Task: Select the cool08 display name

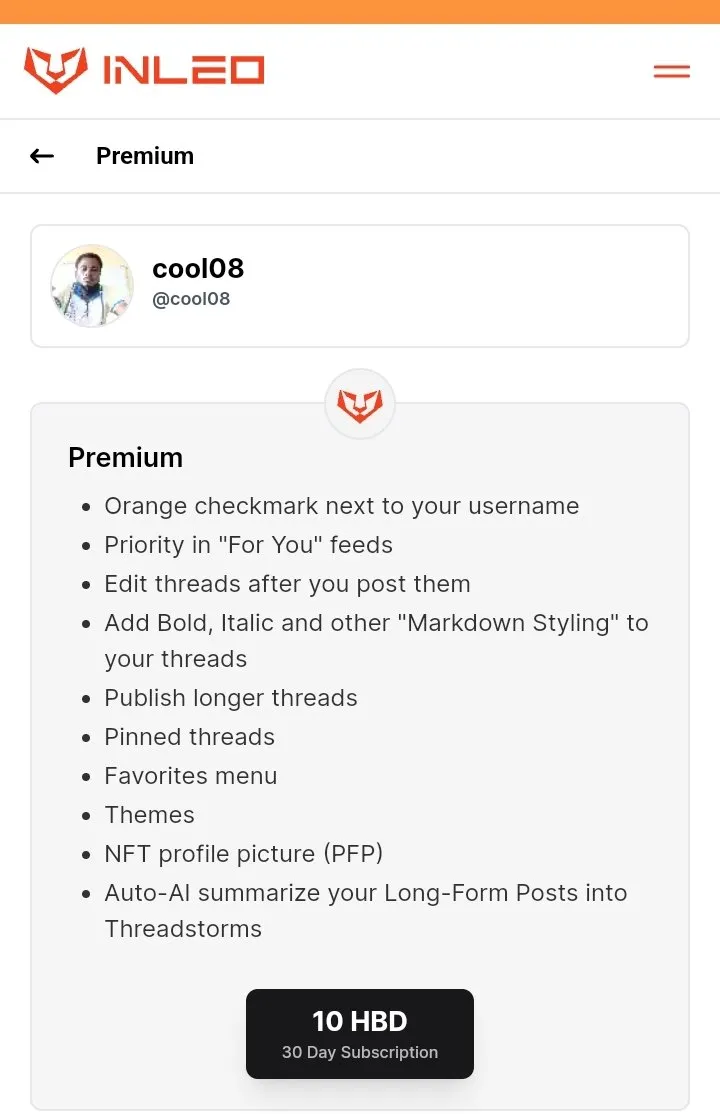Action: click(x=198, y=269)
